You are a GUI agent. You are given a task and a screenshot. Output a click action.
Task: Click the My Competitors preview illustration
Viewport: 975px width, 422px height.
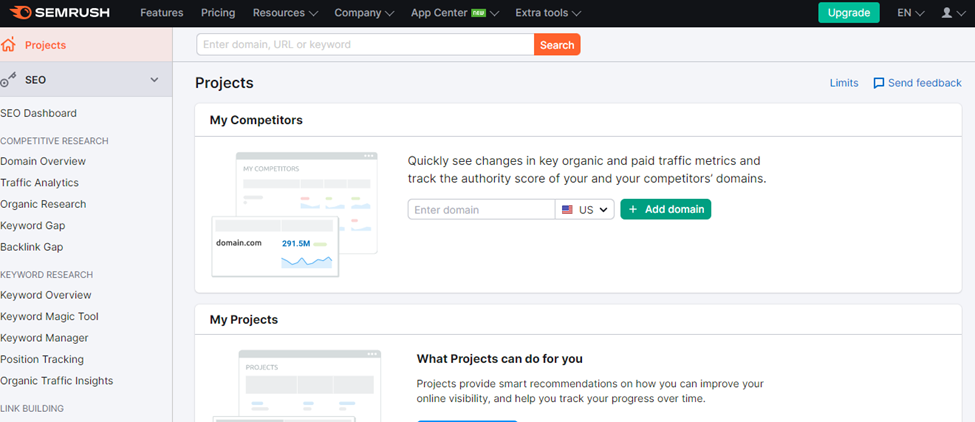(x=294, y=214)
